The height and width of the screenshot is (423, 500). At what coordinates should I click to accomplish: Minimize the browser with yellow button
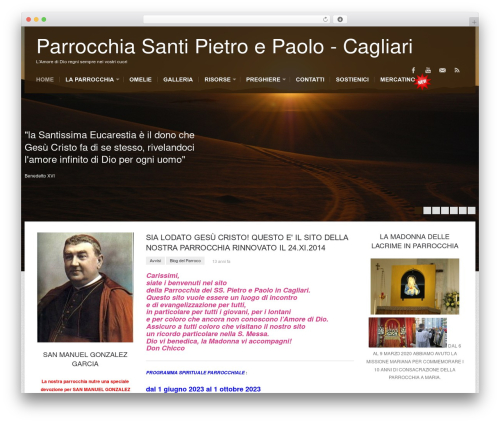tap(36, 19)
